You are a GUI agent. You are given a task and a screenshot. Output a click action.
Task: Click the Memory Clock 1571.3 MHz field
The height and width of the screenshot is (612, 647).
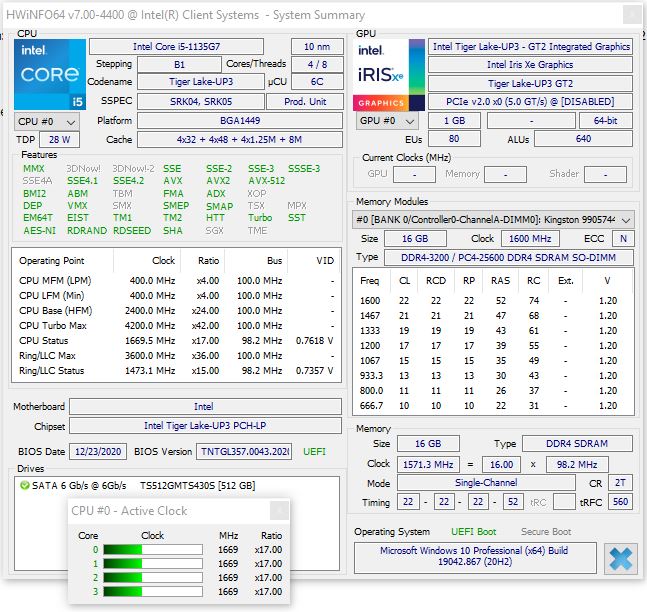428,465
